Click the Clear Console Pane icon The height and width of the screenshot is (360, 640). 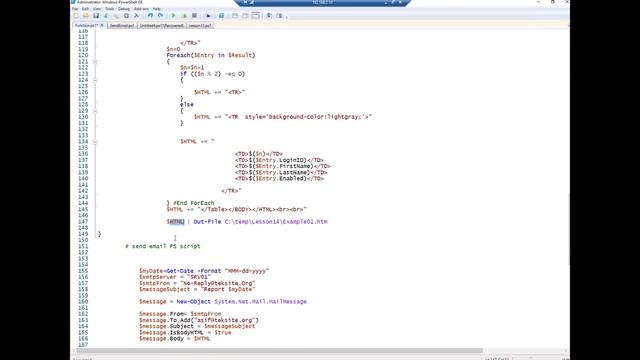click(136, 16)
